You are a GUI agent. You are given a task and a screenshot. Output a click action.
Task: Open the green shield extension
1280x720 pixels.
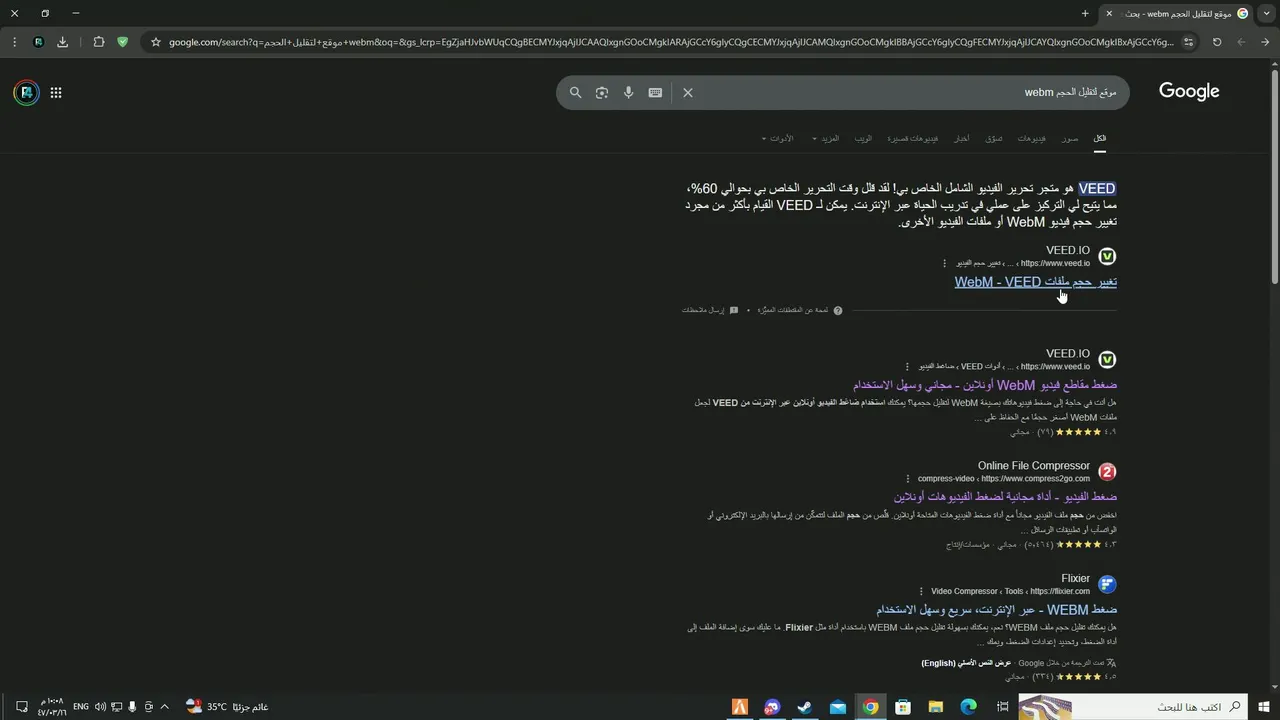coord(123,42)
